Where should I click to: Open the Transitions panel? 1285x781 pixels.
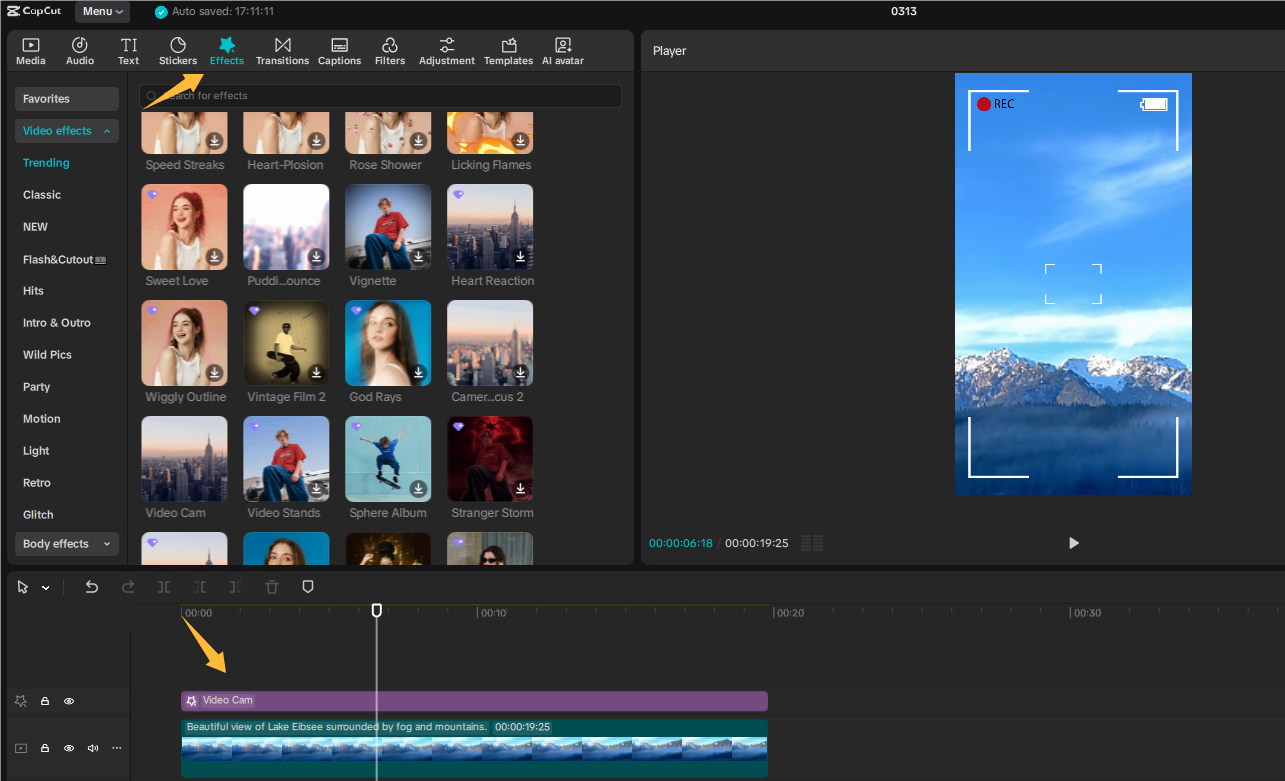282,51
